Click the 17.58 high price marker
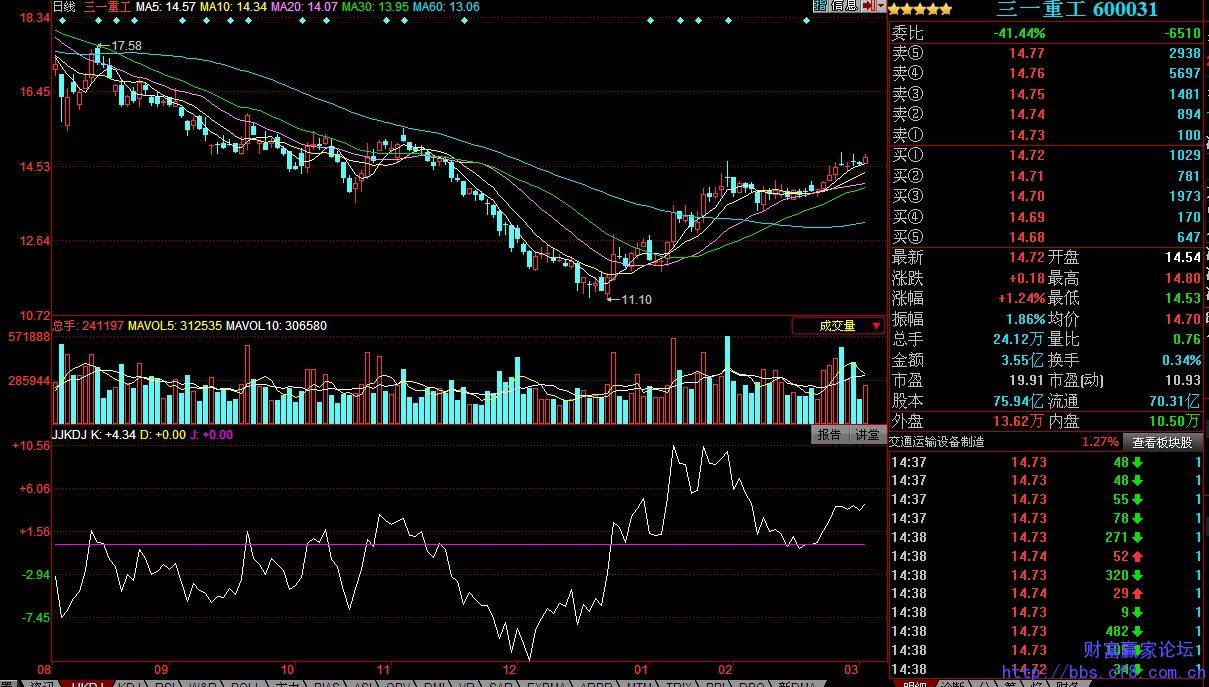Viewport: 1209px width, 687px height. pyautogui.click(x=126, y=46)
